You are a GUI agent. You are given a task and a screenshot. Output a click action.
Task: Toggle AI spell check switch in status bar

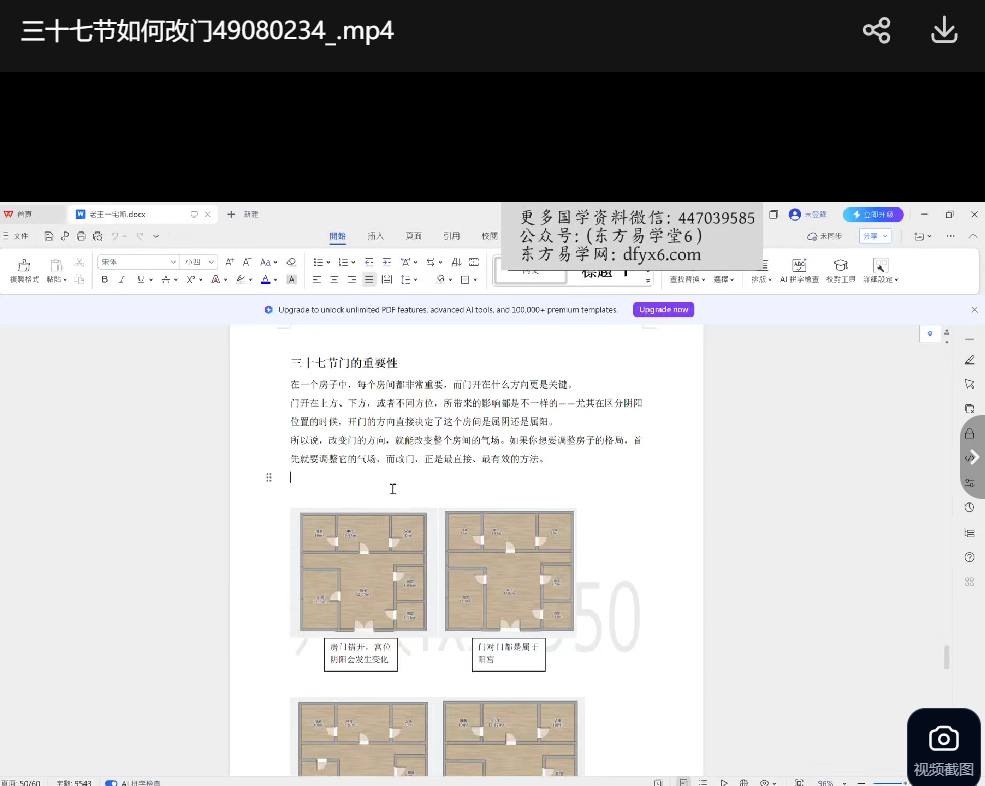tap(111, 782)
